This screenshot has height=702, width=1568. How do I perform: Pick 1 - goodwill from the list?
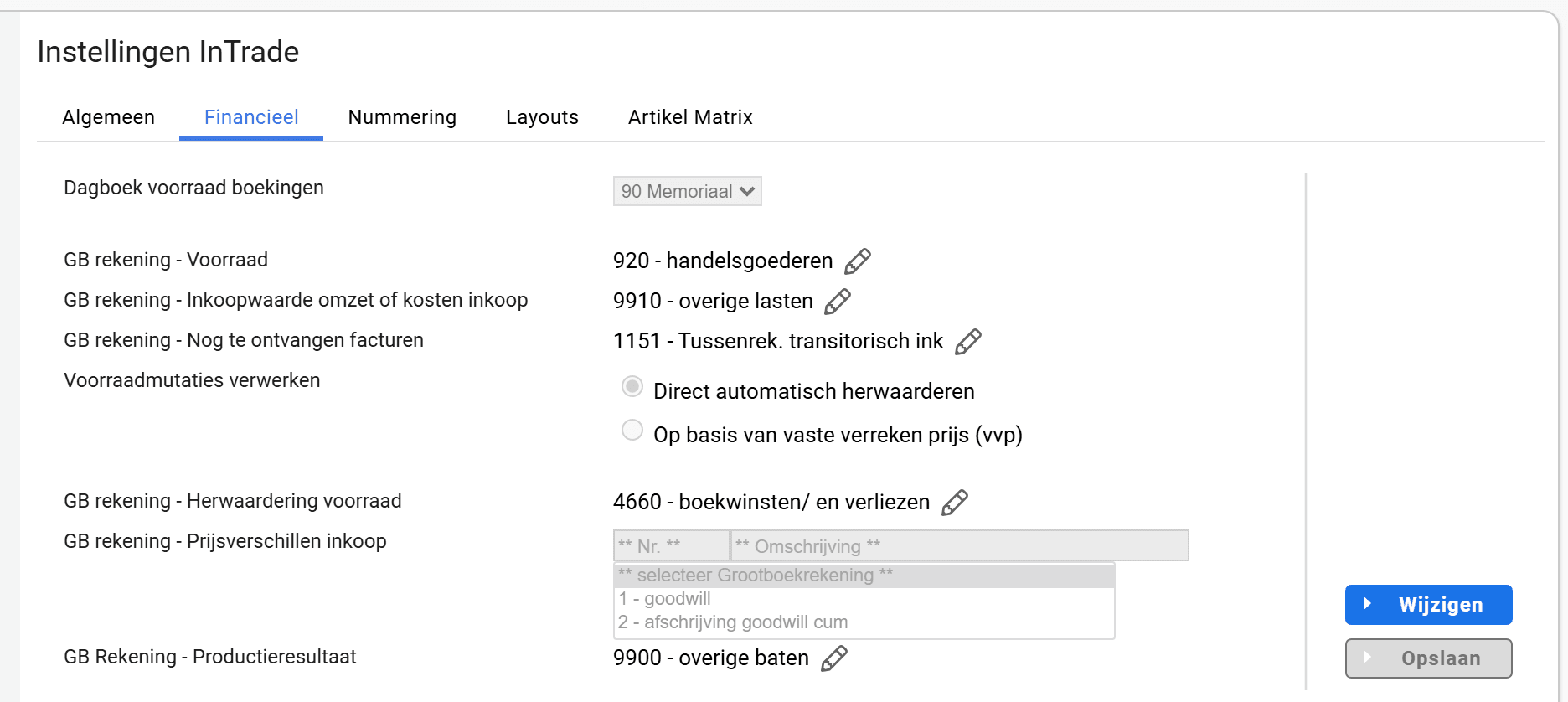pyautogui.click(x=864, y=599)
